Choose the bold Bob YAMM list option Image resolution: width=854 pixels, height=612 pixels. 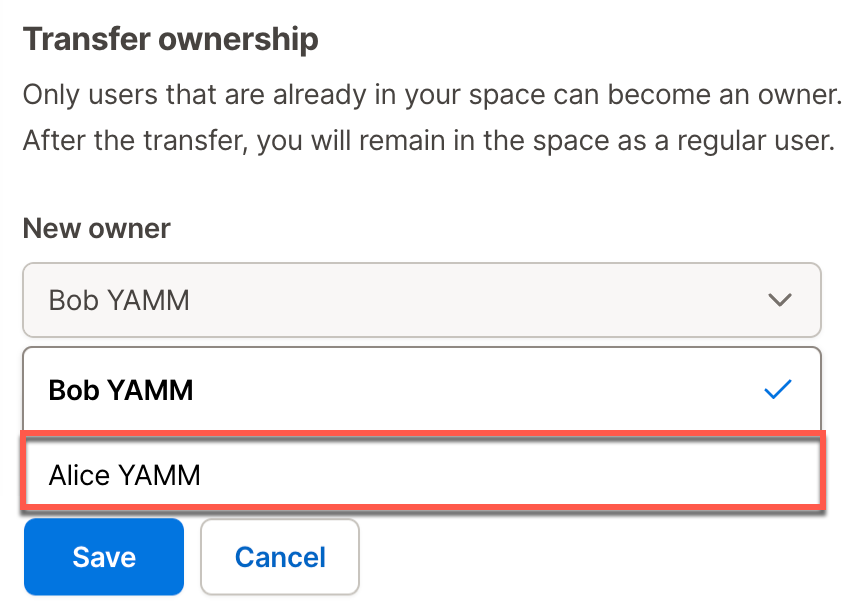[x=422, y=390]
